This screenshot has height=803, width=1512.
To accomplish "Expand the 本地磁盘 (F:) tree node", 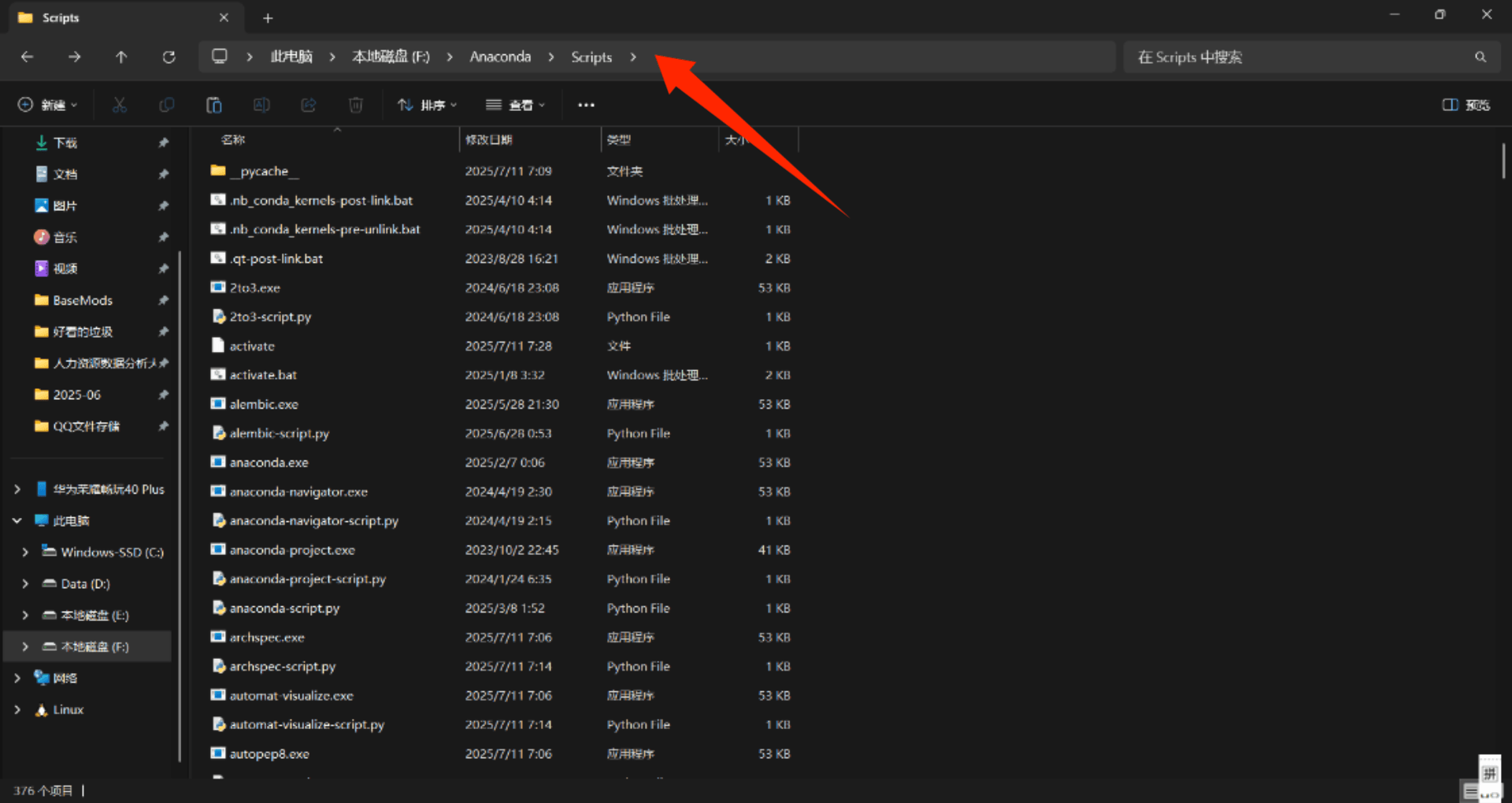I will click(x=25, y=646).
